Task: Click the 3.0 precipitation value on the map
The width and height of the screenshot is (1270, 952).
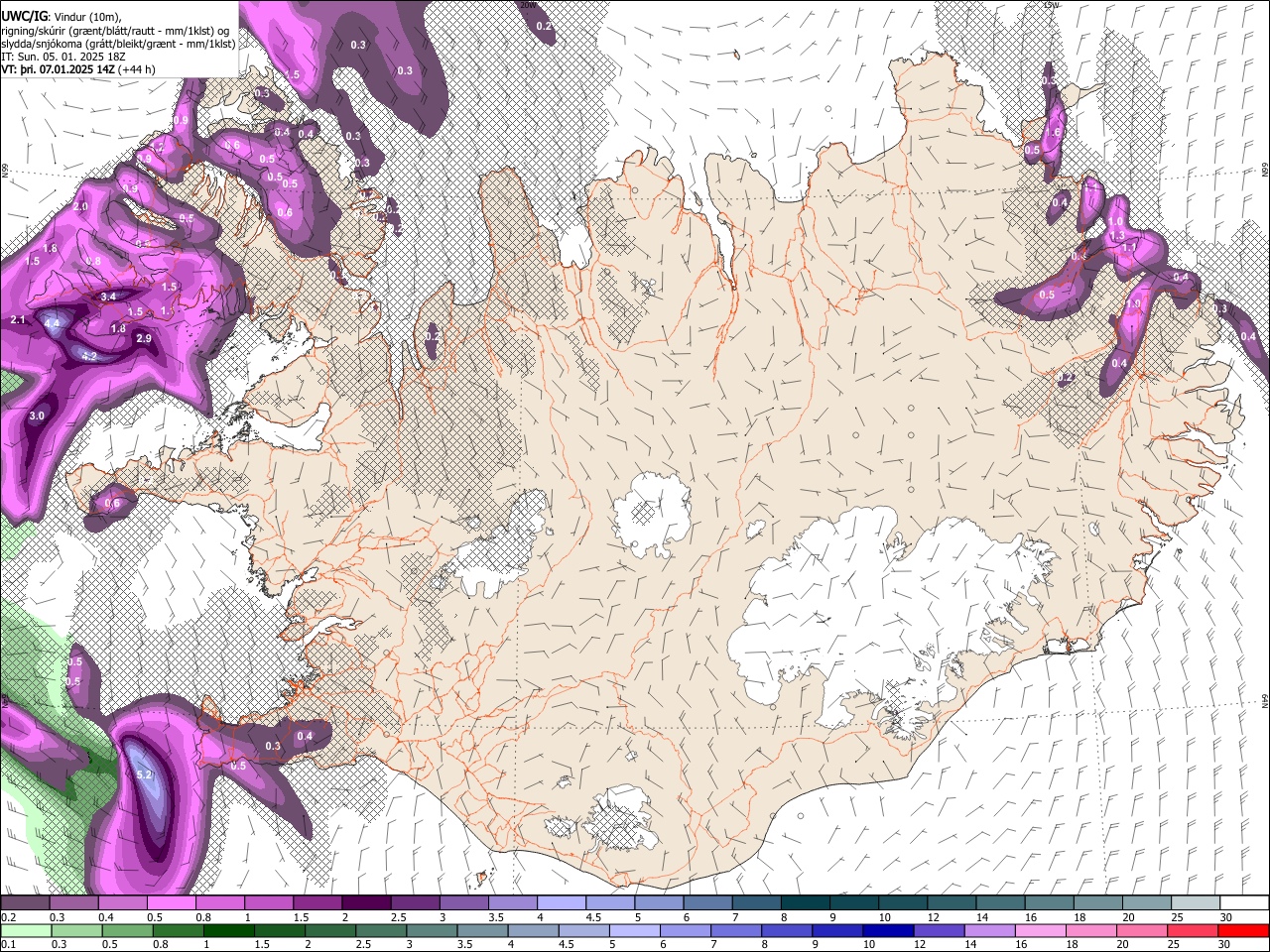Action: coord(38,416)
